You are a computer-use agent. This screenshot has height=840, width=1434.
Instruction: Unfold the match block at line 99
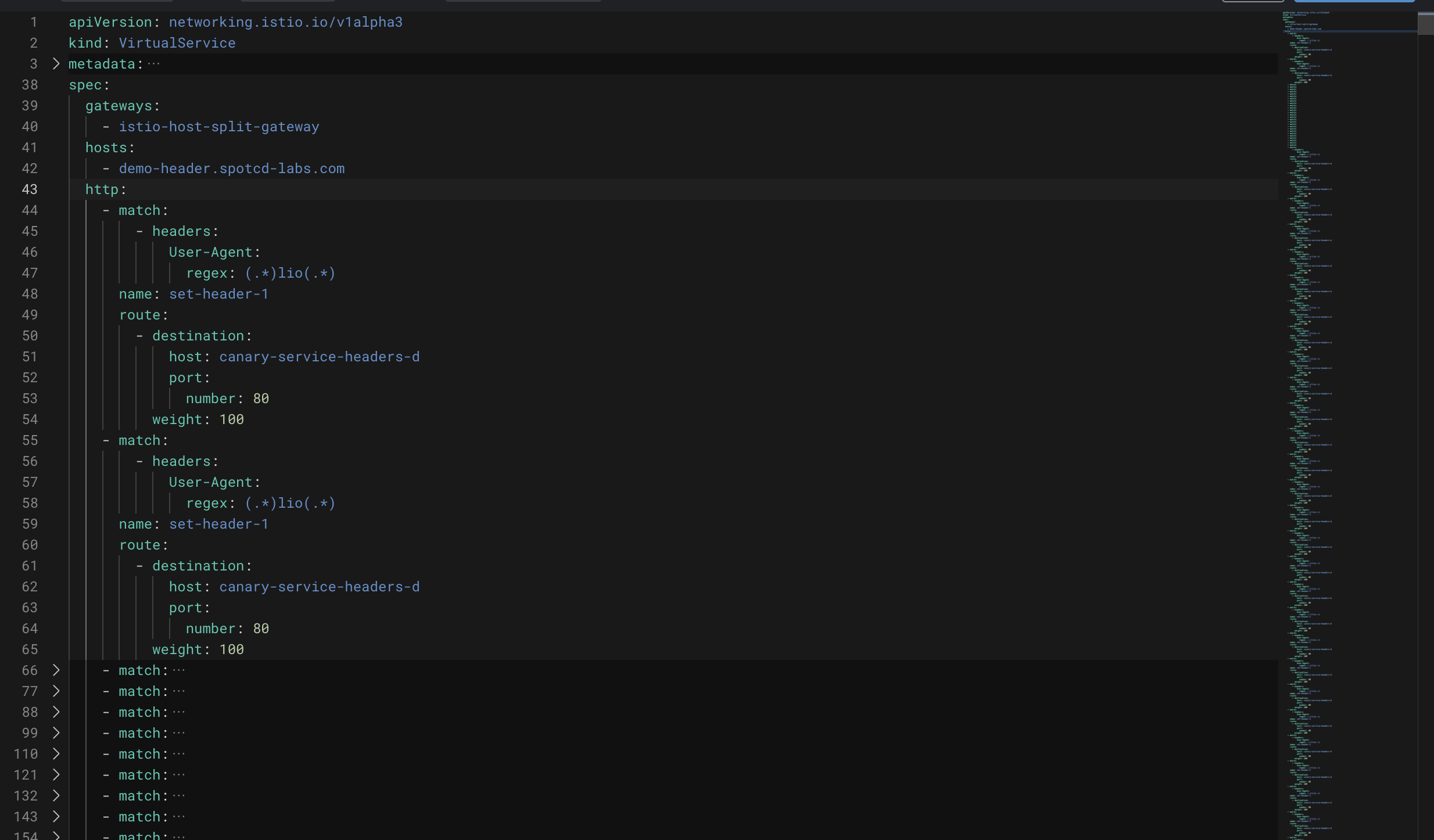click(56, 733)
